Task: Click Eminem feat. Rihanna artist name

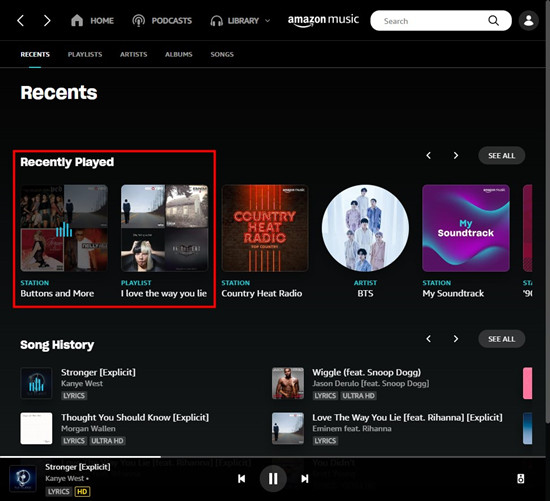Action: coord(352,429)
